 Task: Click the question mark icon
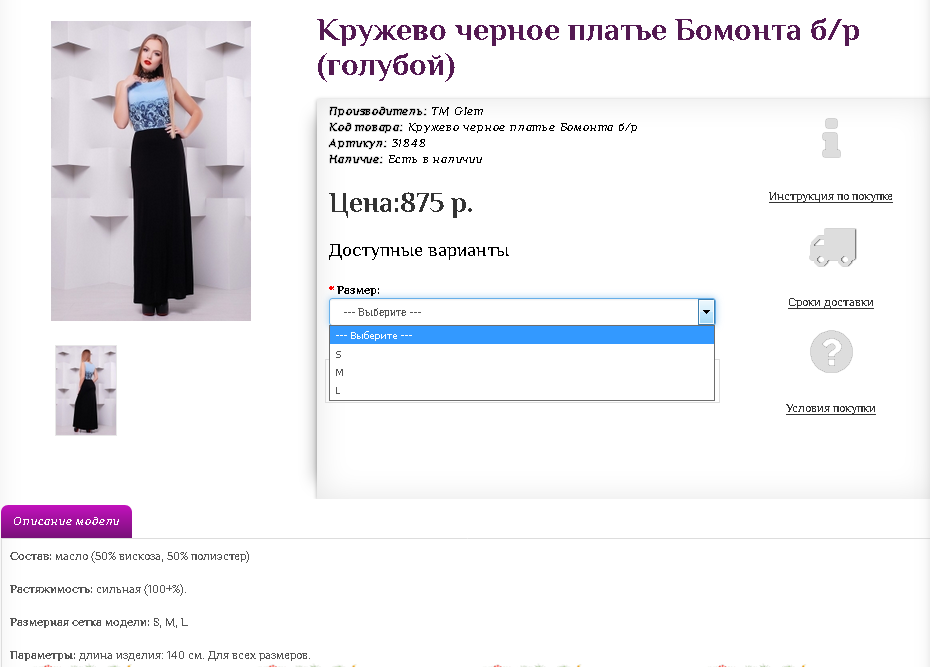(x=831, y=352)
